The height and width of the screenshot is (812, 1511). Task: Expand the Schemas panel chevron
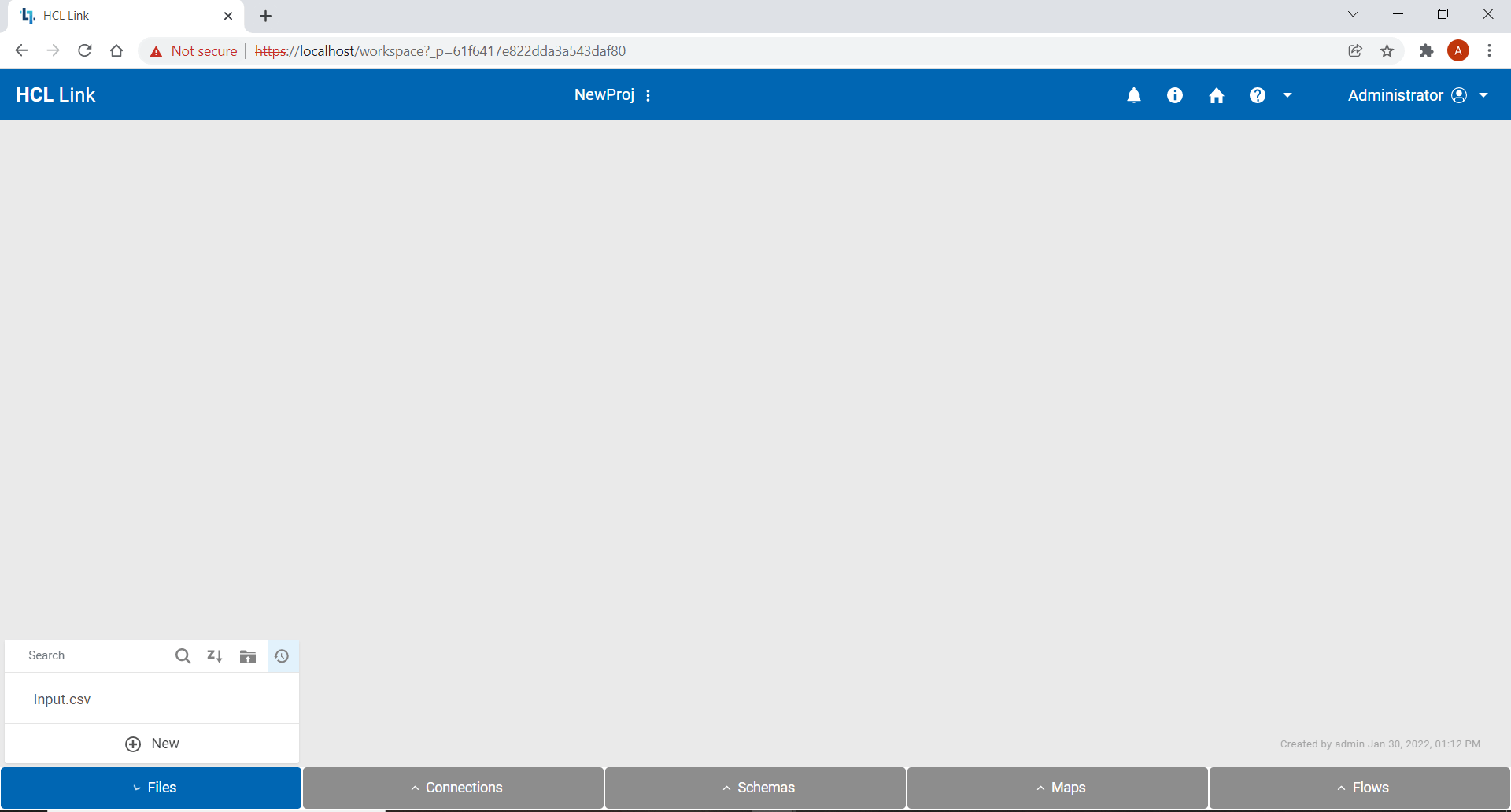pos(726,787)
